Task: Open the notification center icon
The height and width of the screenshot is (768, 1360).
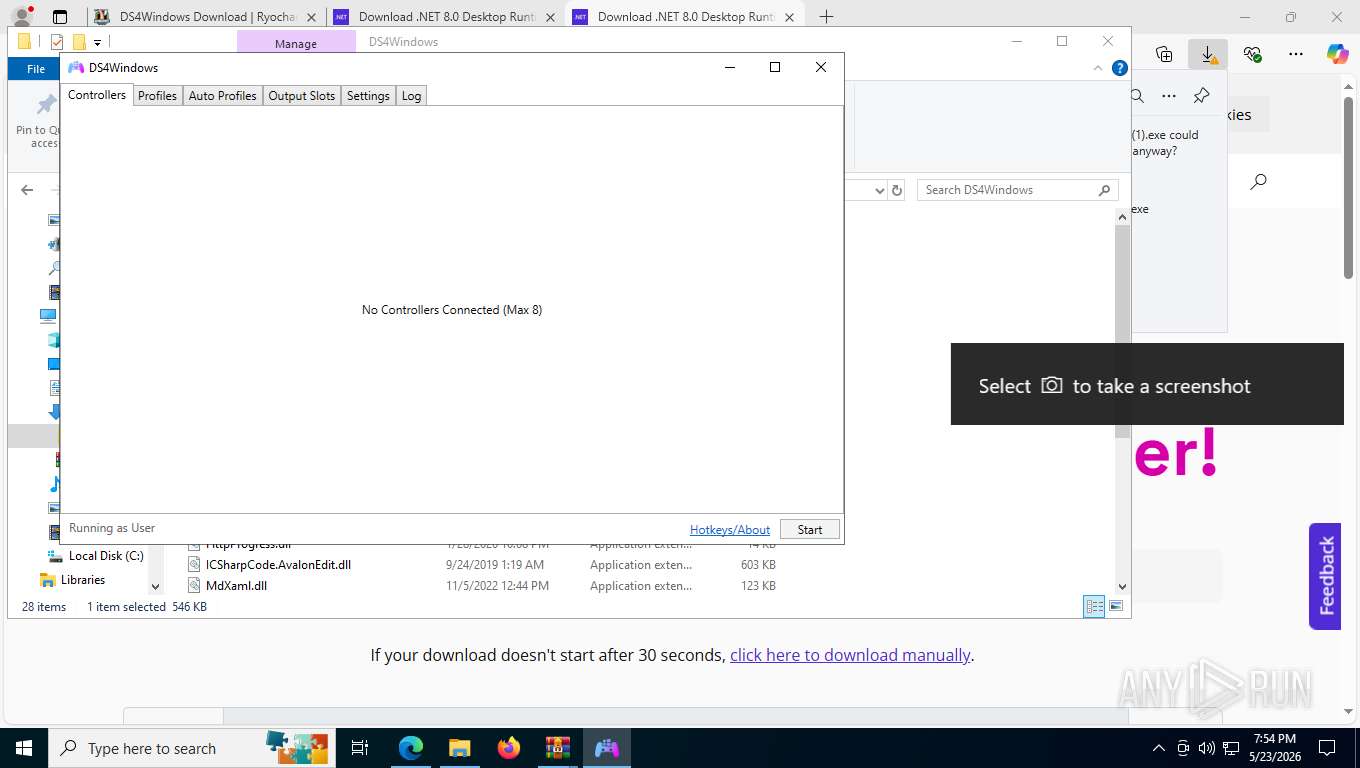Action: (x=1327, y=748)
